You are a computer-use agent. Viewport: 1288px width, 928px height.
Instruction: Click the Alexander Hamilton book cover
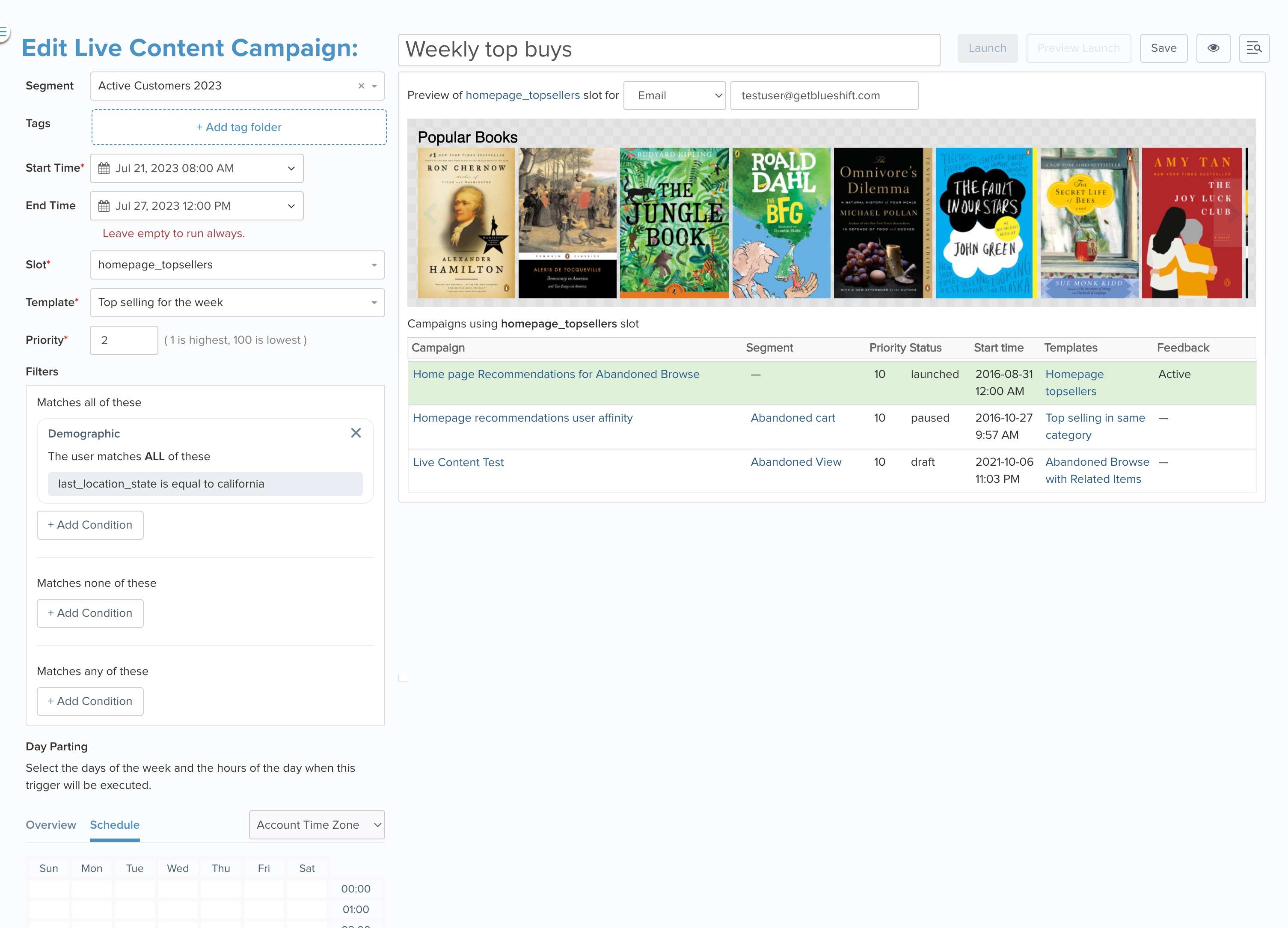[466, 223]
